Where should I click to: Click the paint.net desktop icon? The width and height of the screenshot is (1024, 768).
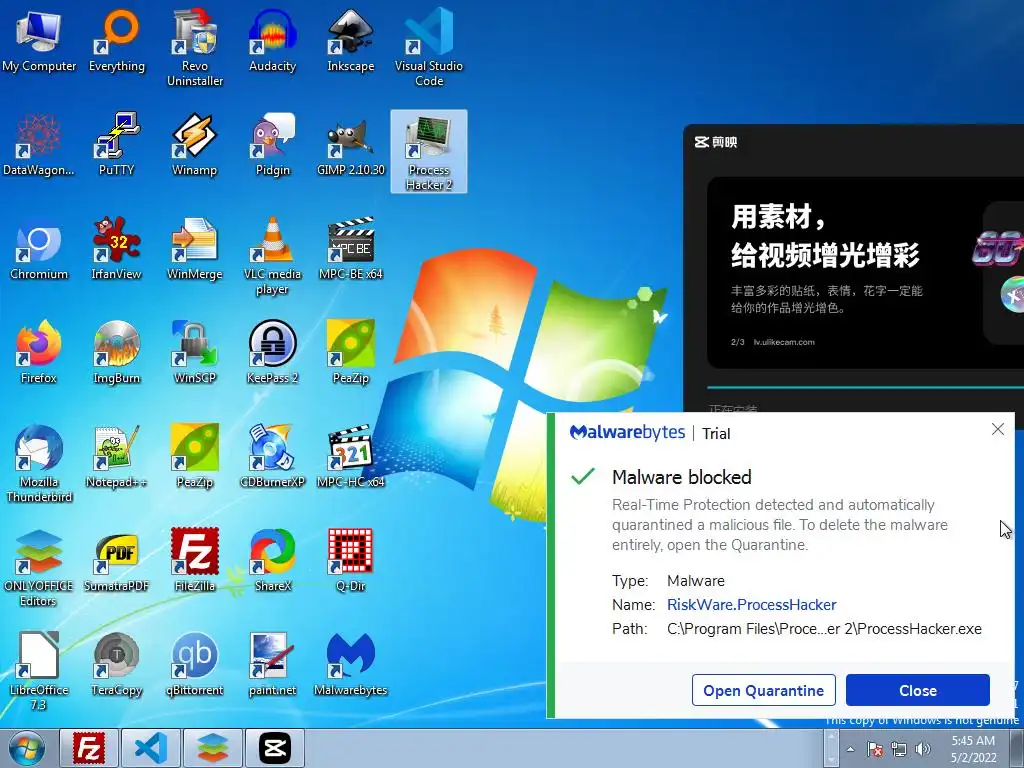[272, 664]
